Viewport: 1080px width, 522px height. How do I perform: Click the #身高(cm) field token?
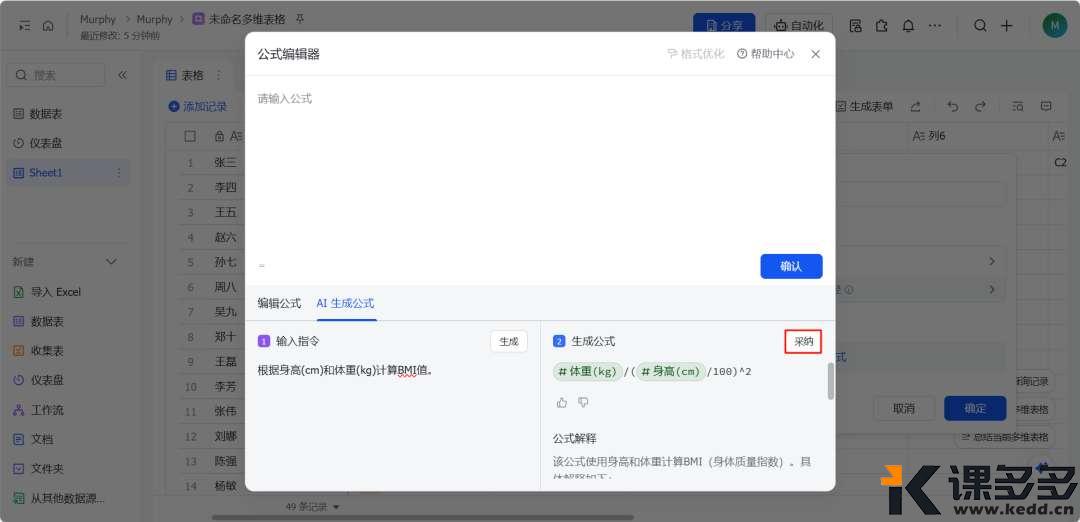(x=671, y=371)
